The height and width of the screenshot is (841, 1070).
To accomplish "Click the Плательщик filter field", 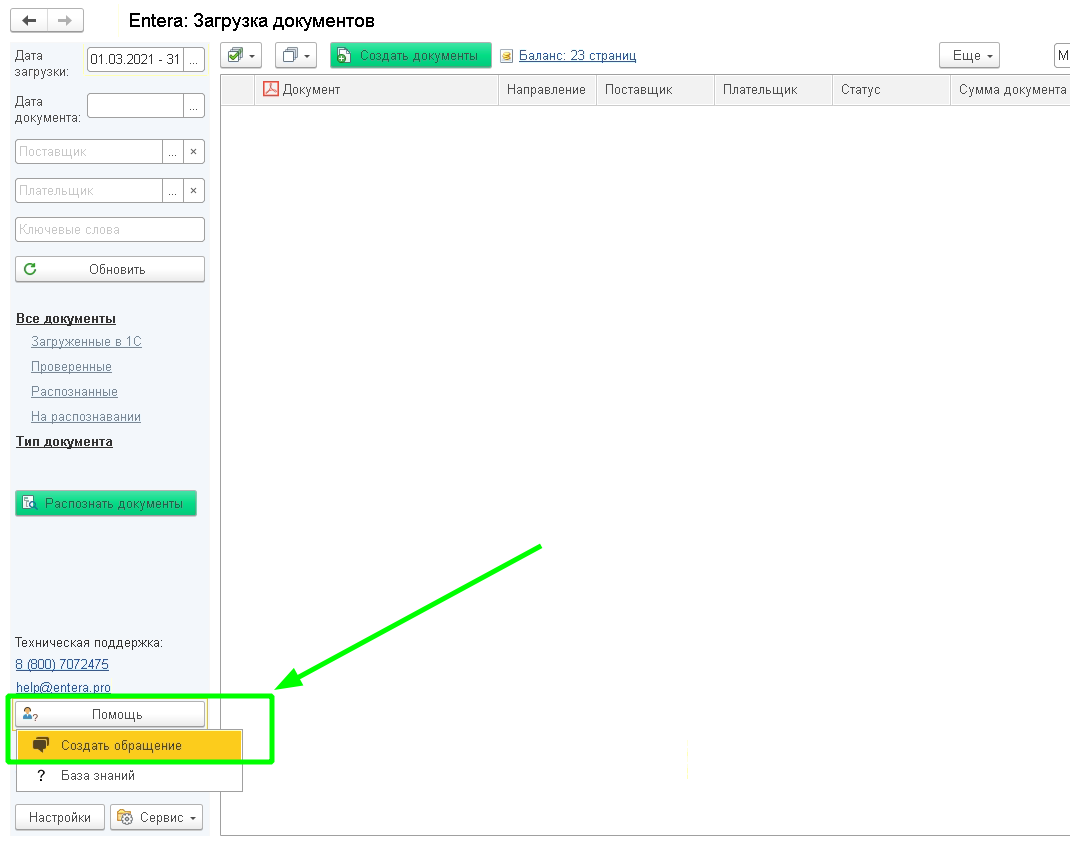I will tap(89, 190).
